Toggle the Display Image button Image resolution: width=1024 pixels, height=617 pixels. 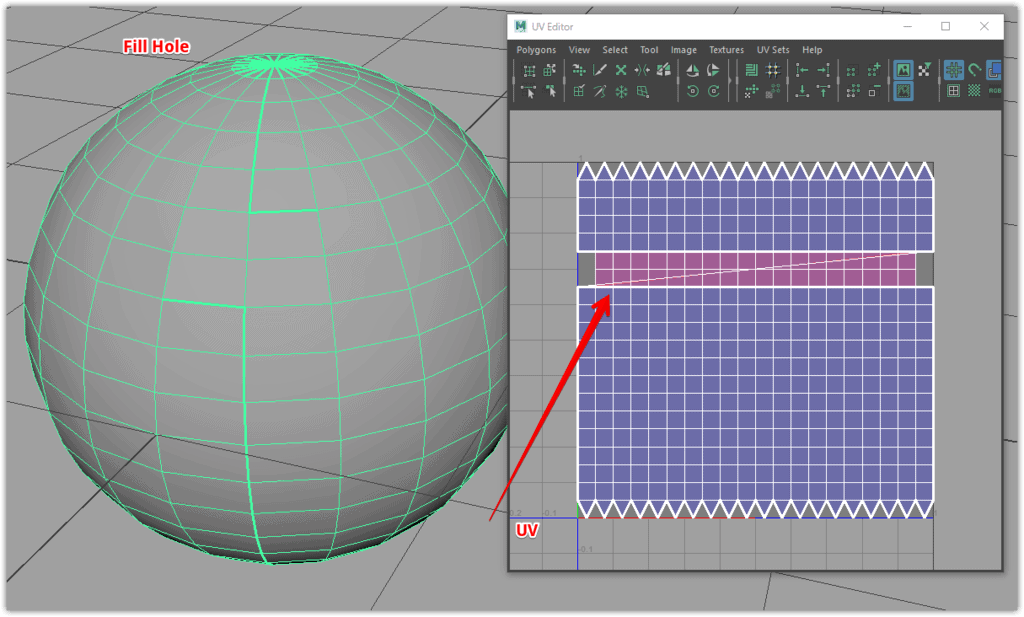point(902,70)
